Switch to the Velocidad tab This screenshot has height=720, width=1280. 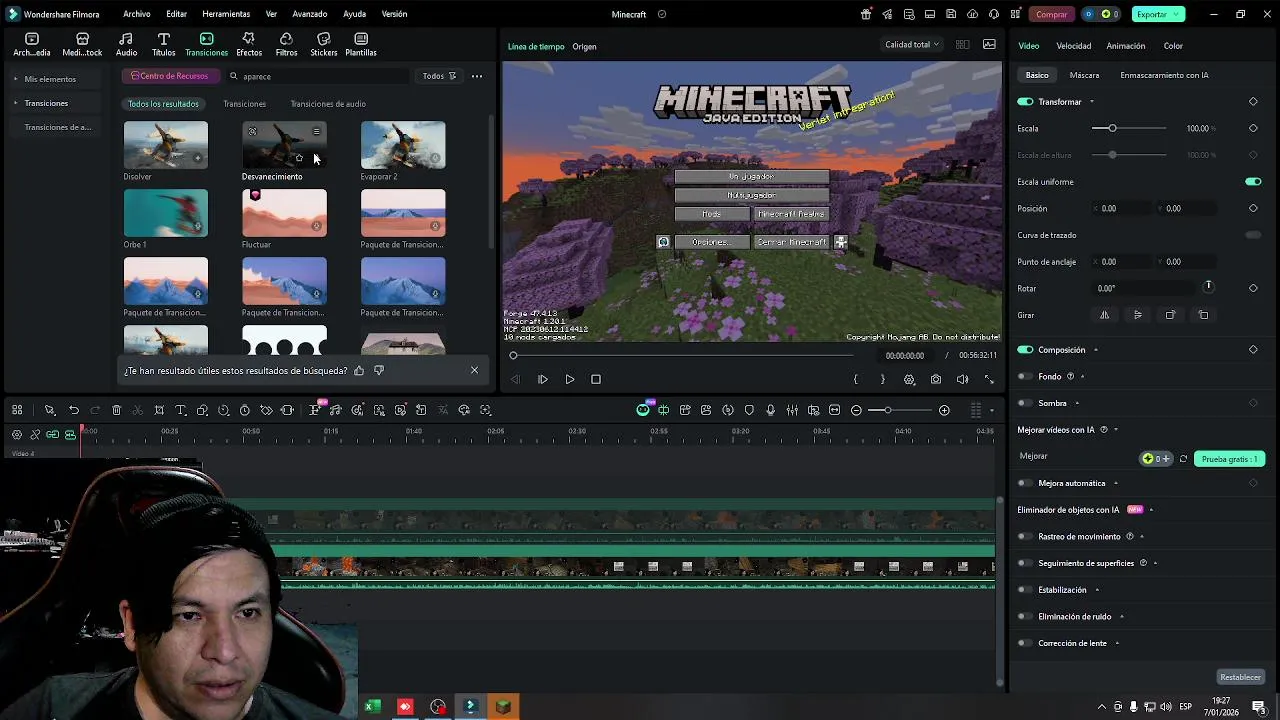[x=1074, y=46]
